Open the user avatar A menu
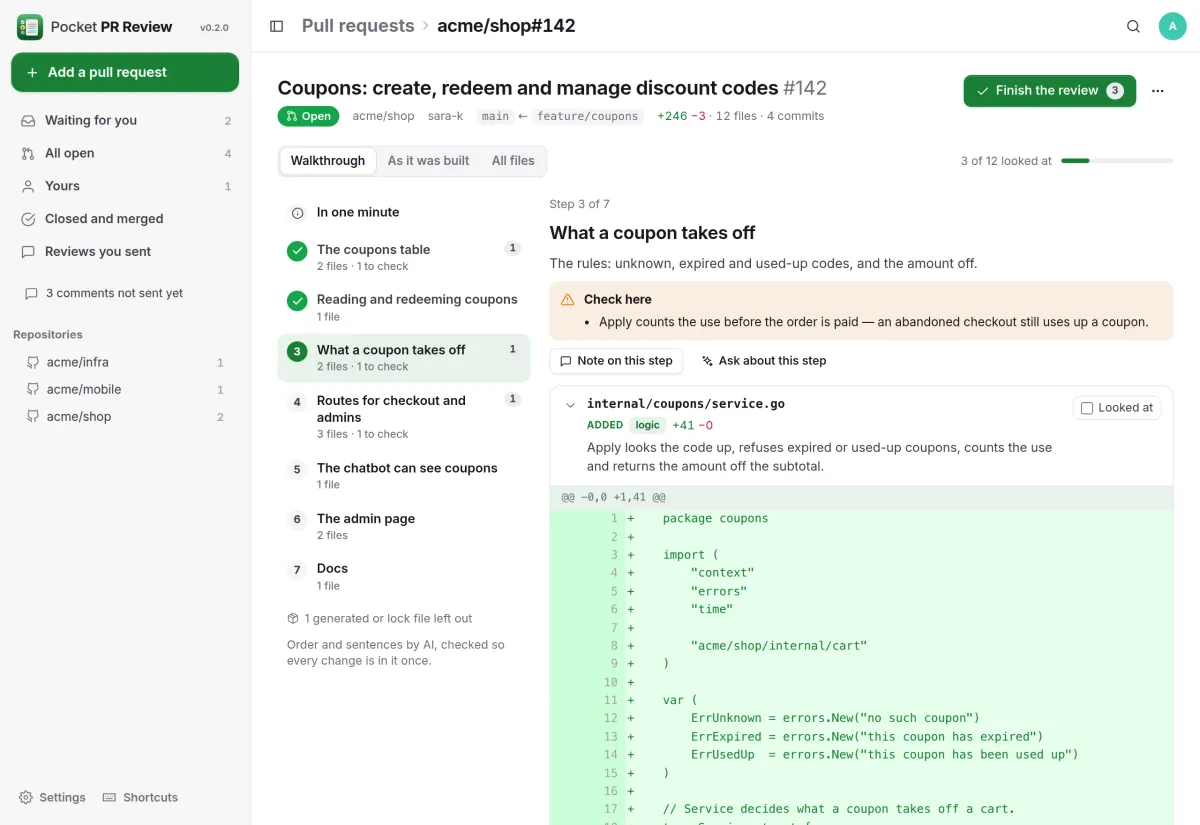 click(x=1172, y=27)
